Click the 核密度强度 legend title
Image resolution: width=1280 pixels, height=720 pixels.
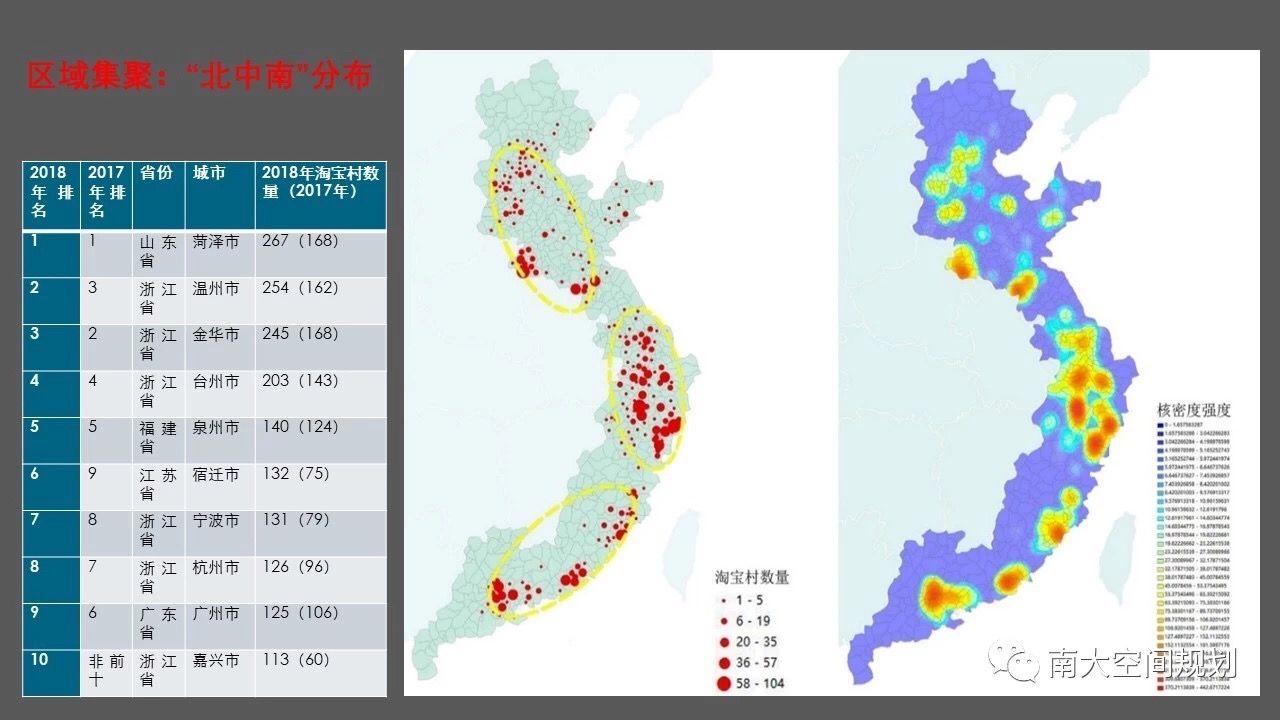pyautogui.click(x=1194, y=410)
